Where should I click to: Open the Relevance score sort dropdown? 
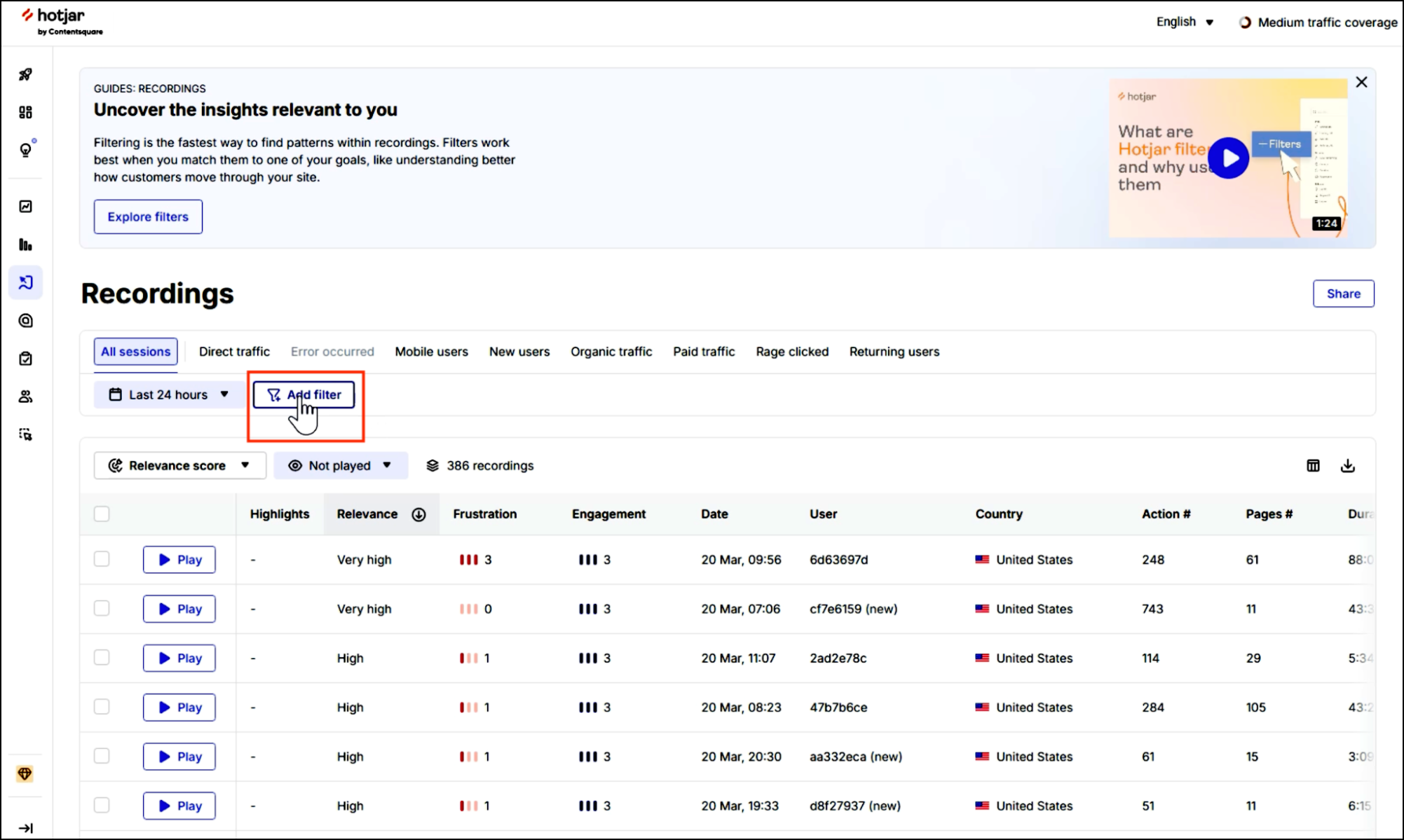[180, 465]
